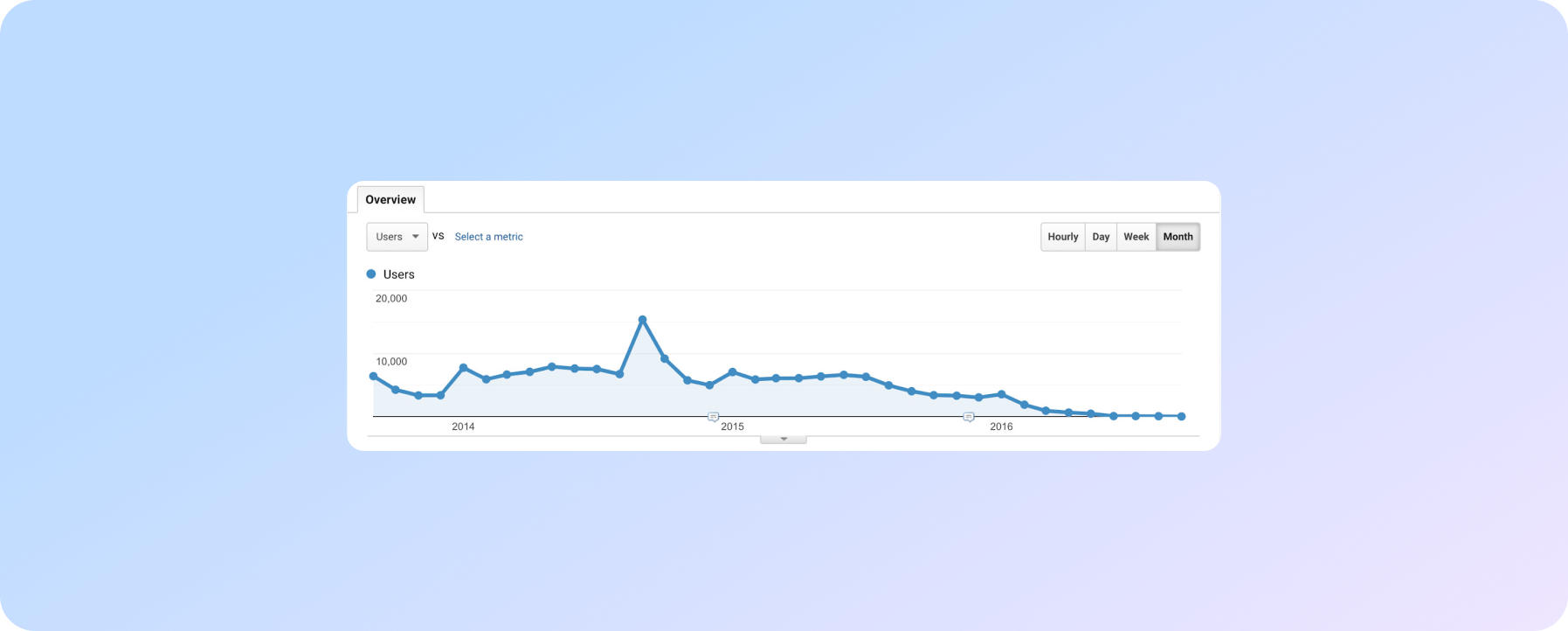
Task: Switch chart to Day view
Action: coord(1101,237)
